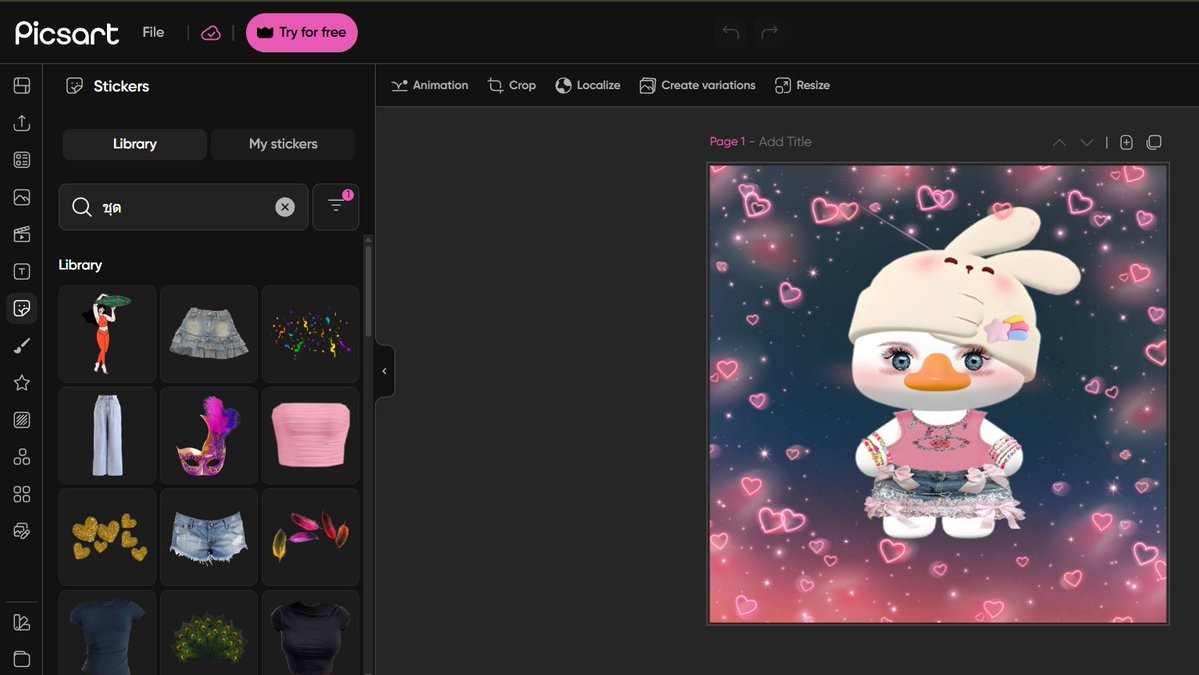Click the Picsart logo
The image size is (1199, 675).
point(67,32)
